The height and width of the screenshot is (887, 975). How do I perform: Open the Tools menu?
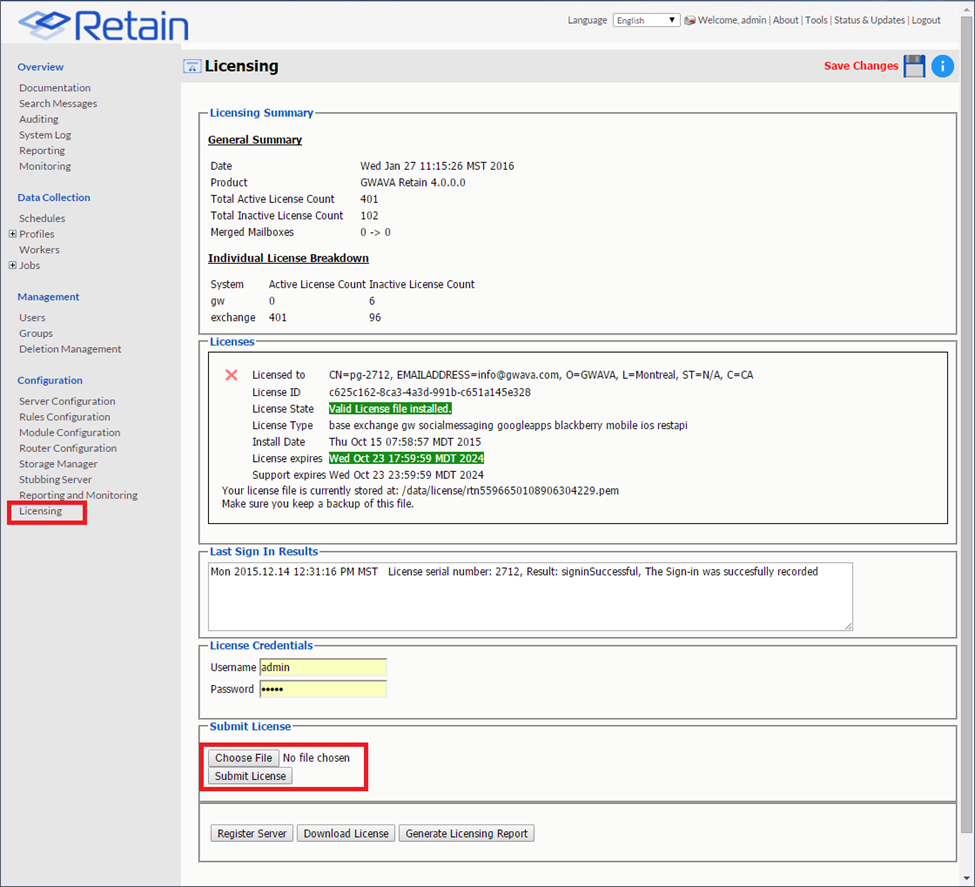pyautogui.click(x=815, y=19)
